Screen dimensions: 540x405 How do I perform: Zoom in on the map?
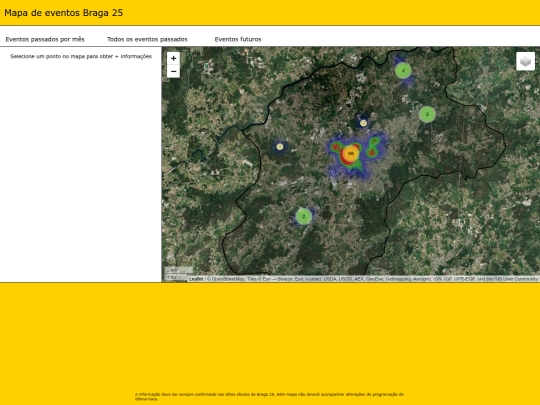point(173,58)
